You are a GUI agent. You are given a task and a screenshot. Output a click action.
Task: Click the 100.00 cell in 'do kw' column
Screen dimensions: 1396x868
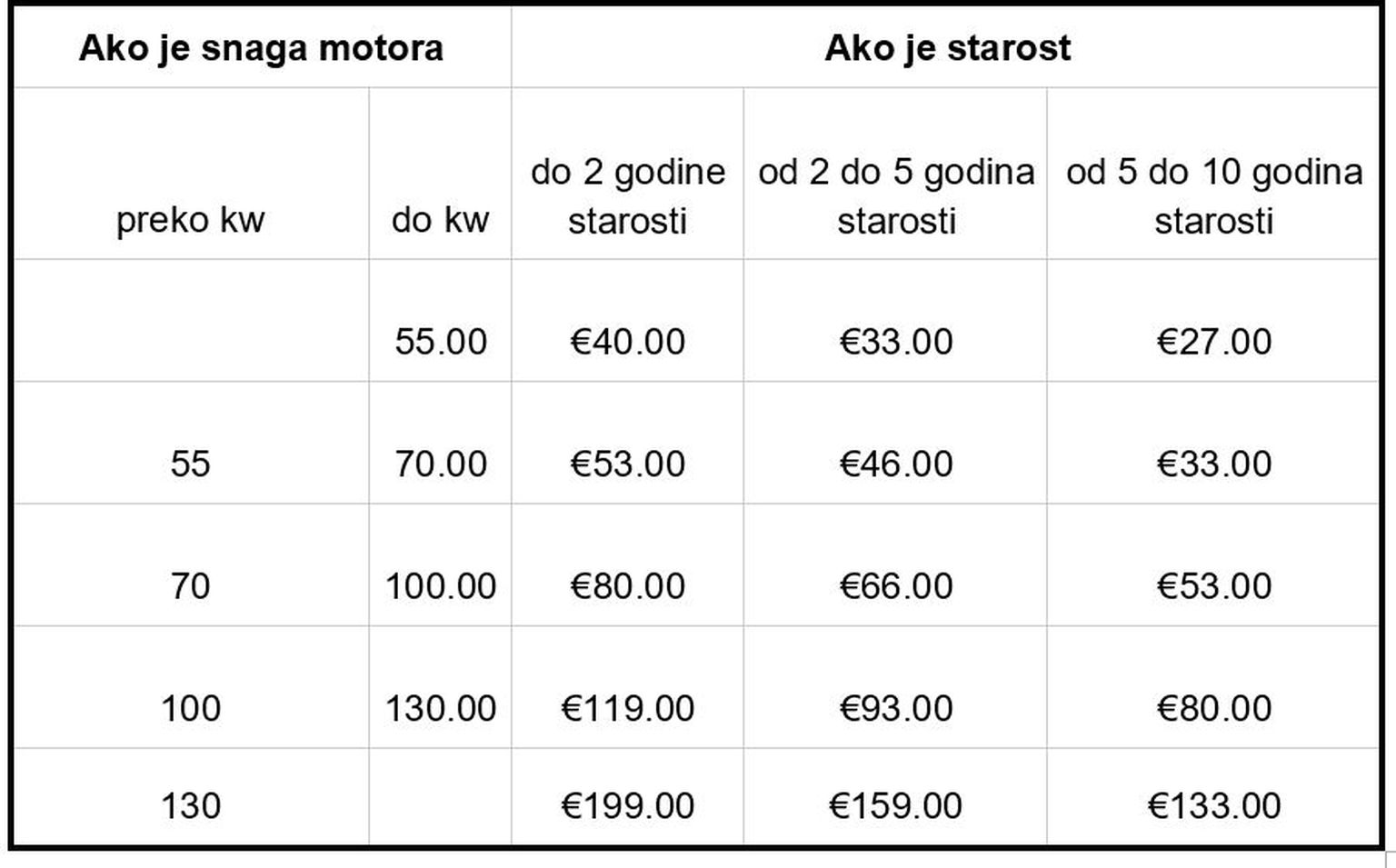pos(441,586)
